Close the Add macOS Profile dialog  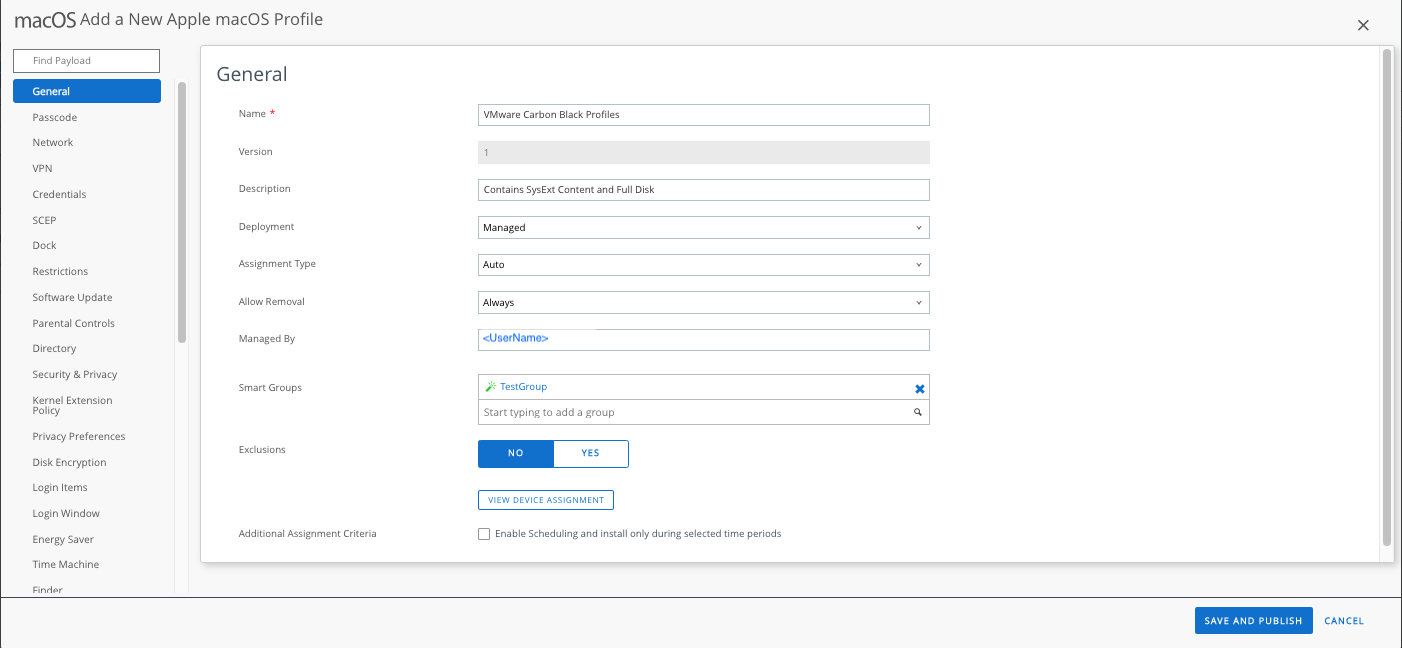(x=1363, y=25)
